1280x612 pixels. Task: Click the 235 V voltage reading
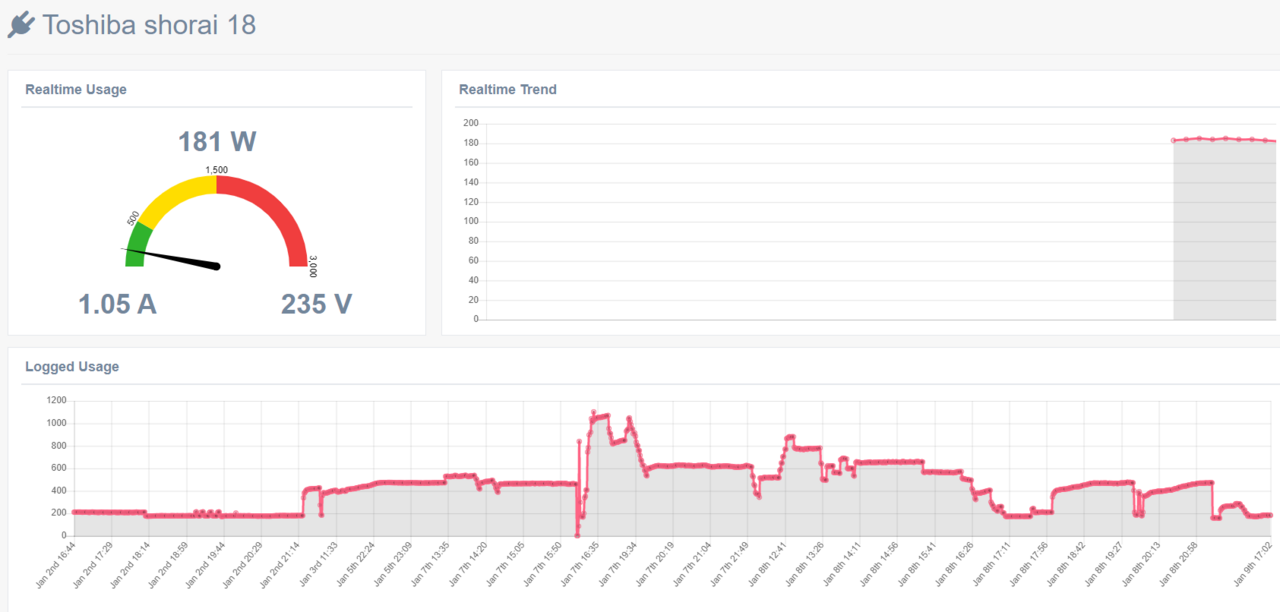point(316,304)
